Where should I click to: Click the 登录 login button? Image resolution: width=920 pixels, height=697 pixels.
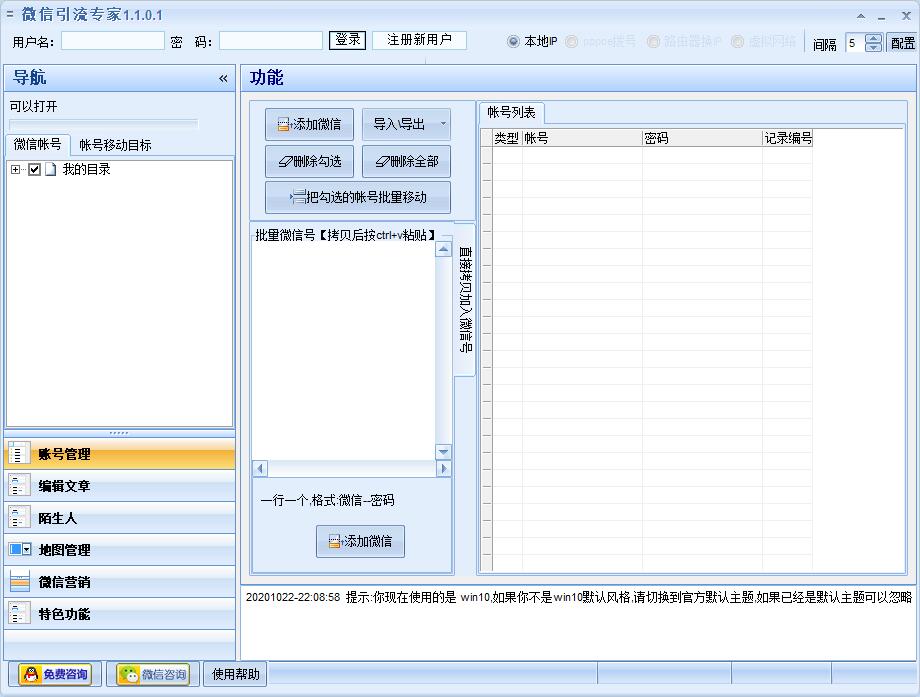[347, 40]
